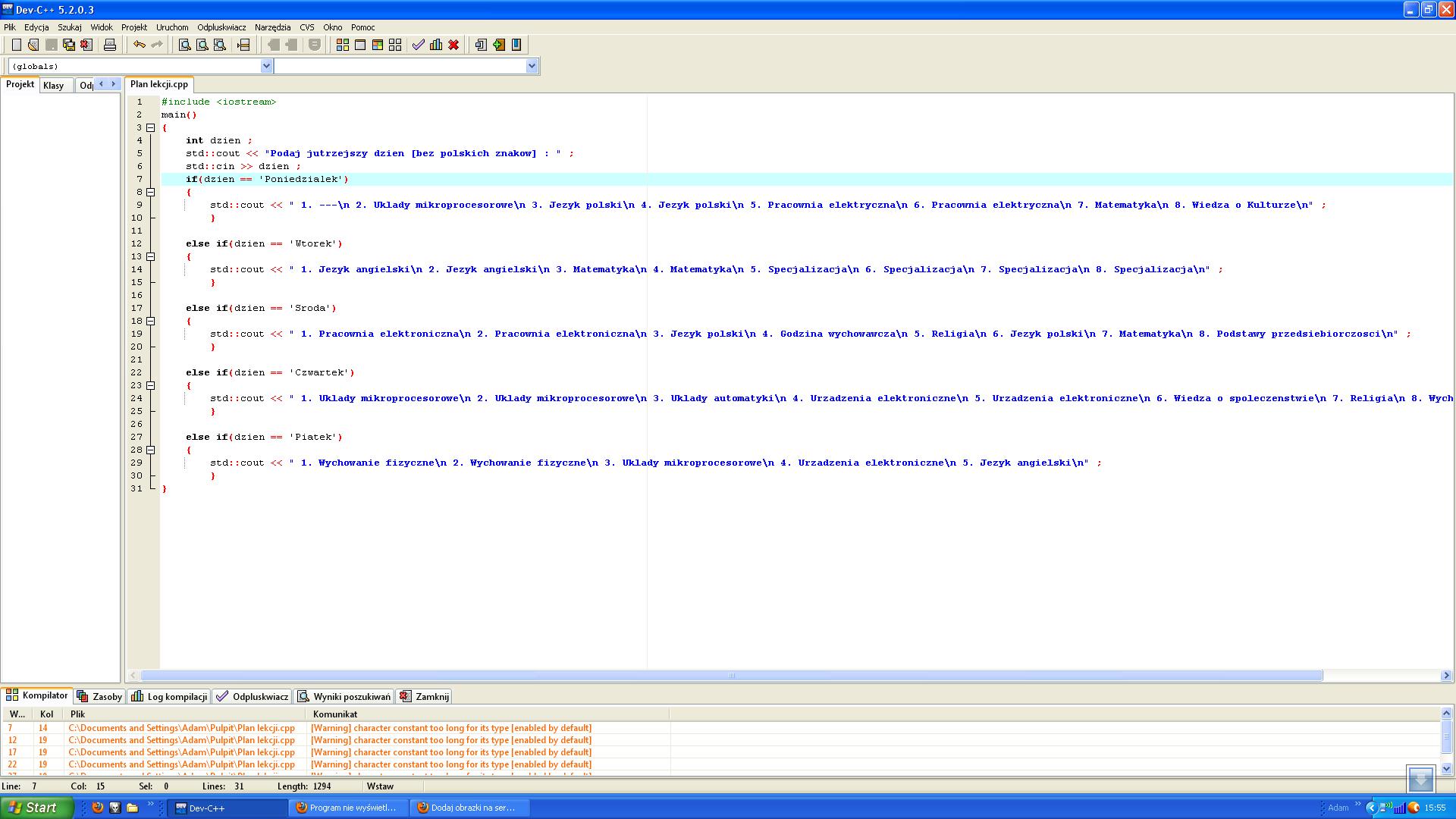Viewport: 1456px width, 819px height.
Task: Open the Wyniki poszukiwań tab
Action: 344,696
